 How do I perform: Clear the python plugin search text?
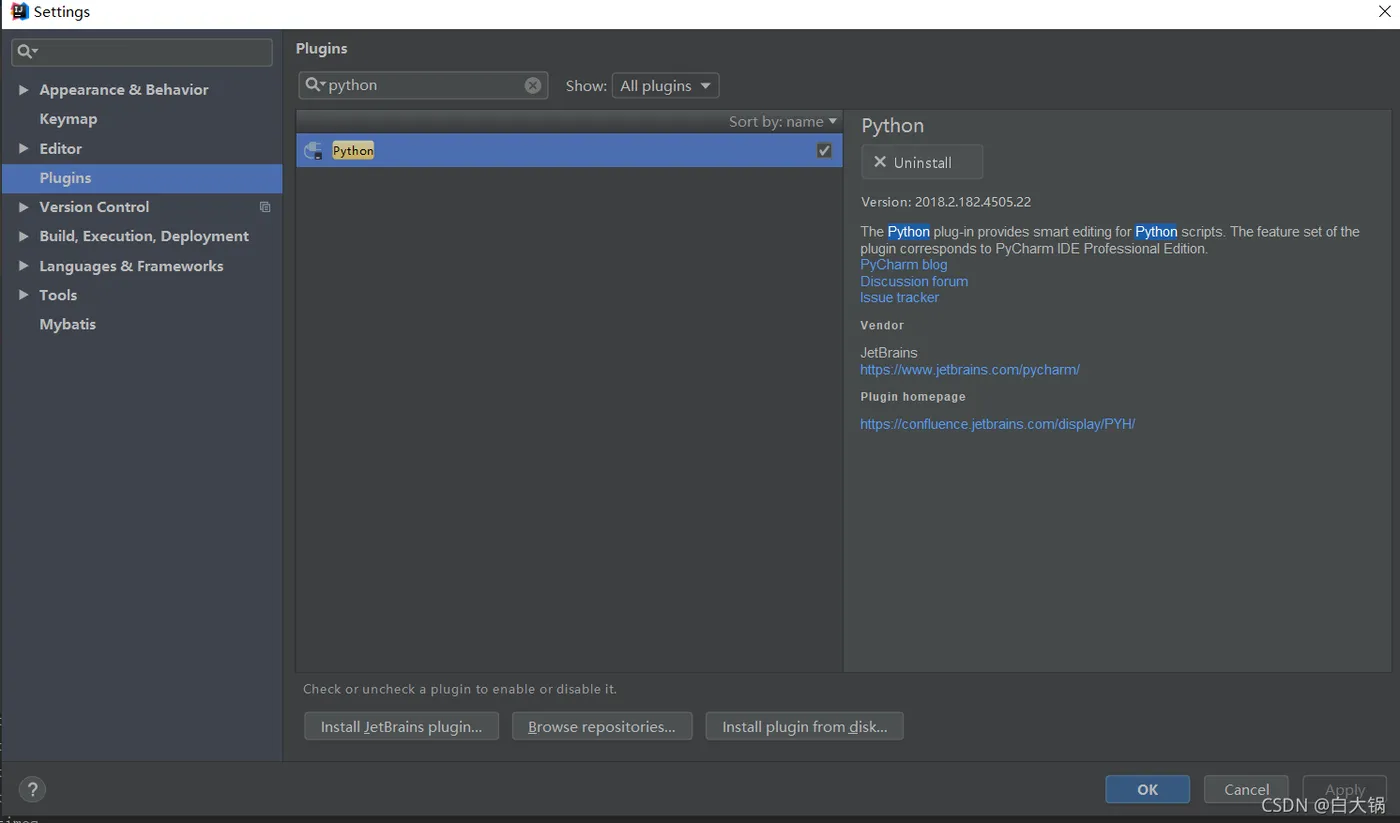(x=533, y=86)
